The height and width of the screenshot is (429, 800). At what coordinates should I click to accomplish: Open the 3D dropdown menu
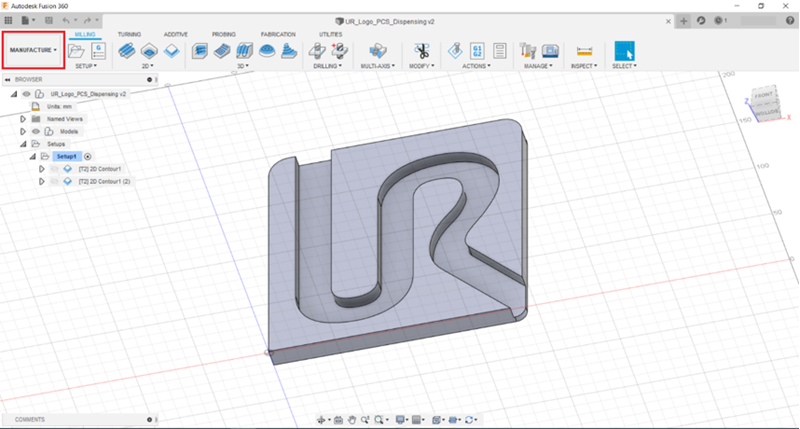point(243,66)
